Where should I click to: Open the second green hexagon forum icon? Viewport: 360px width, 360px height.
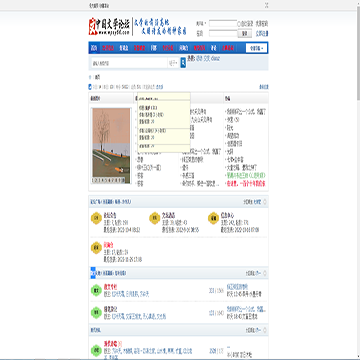click(x=96, y=312)
